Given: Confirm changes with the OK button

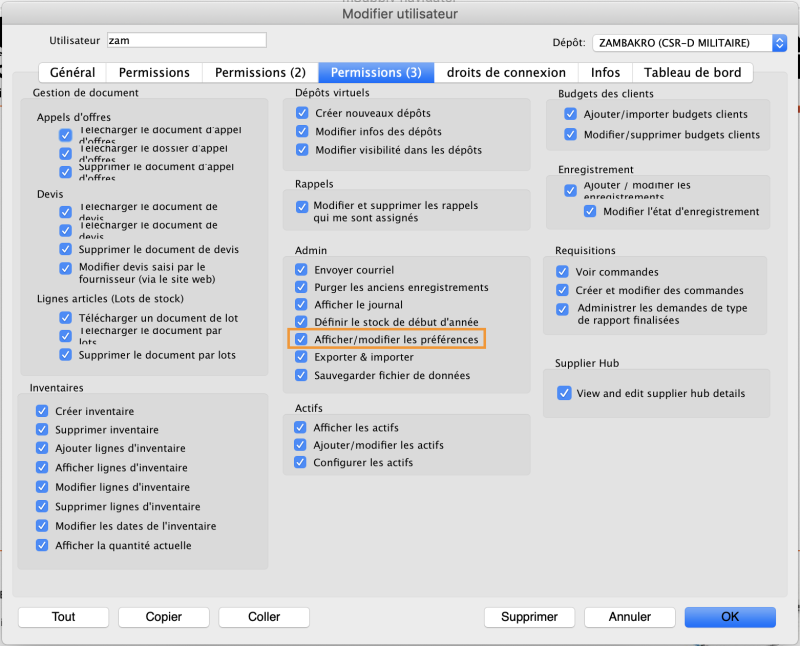Looking at the screenshot, I should pos(730,617).
